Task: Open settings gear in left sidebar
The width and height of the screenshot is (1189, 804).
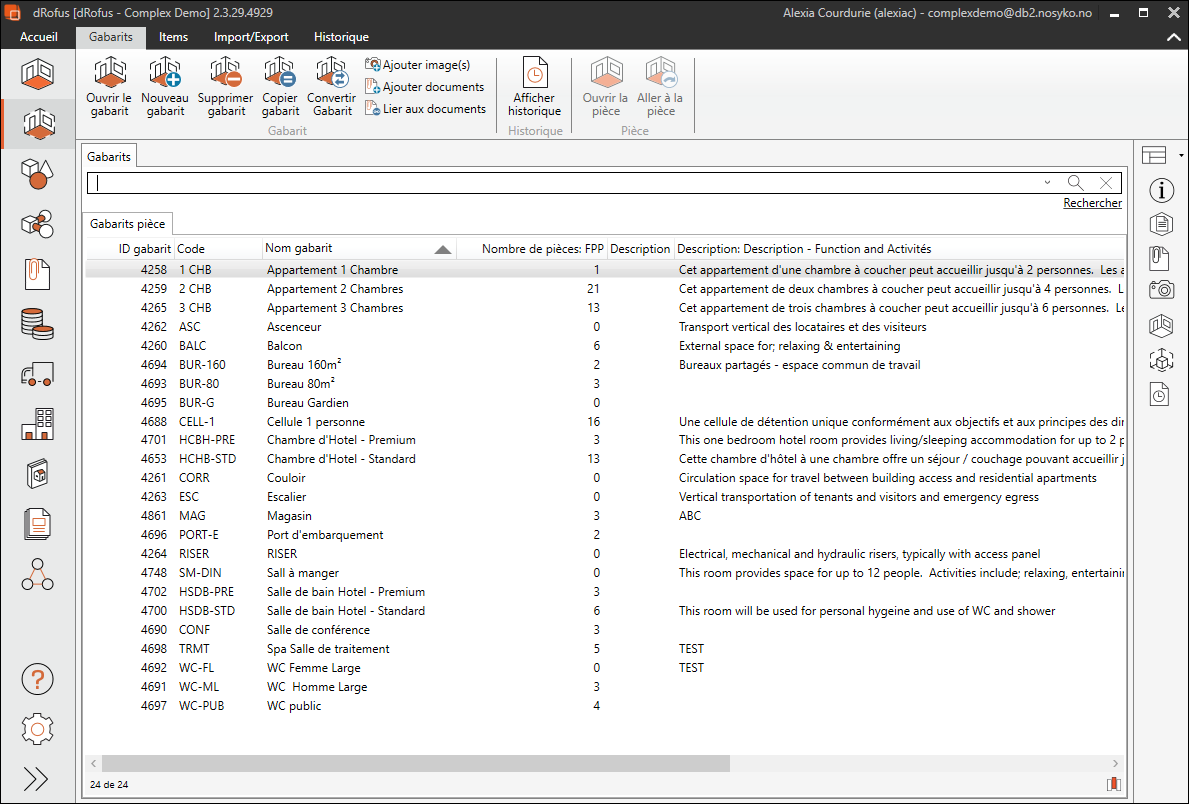Action: pyautogui.click(x=37, y=729)
